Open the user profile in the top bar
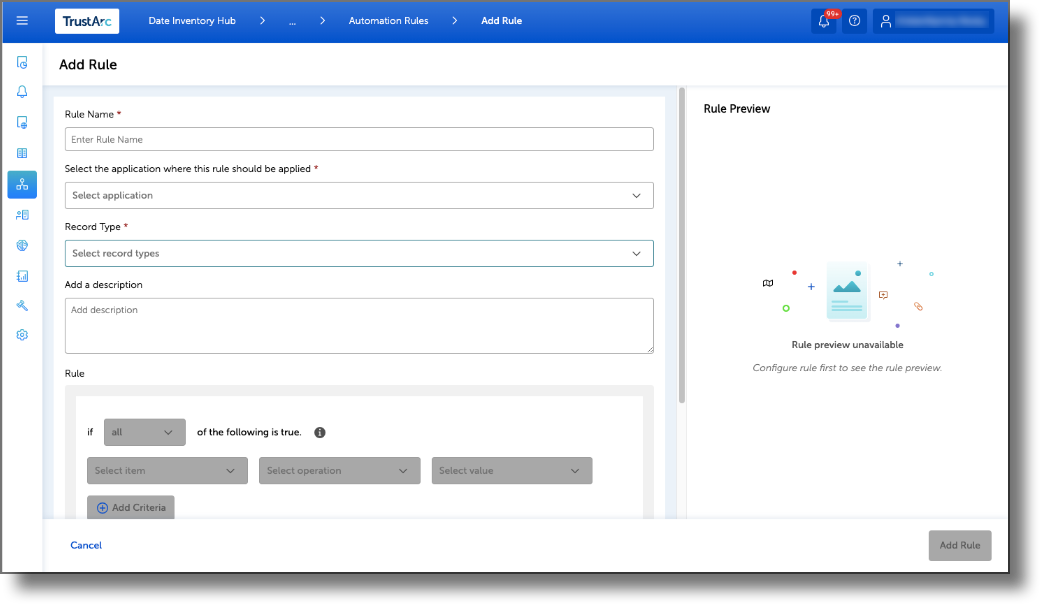1041x605 pixels. pyautogui.click(x=932, y=20)
